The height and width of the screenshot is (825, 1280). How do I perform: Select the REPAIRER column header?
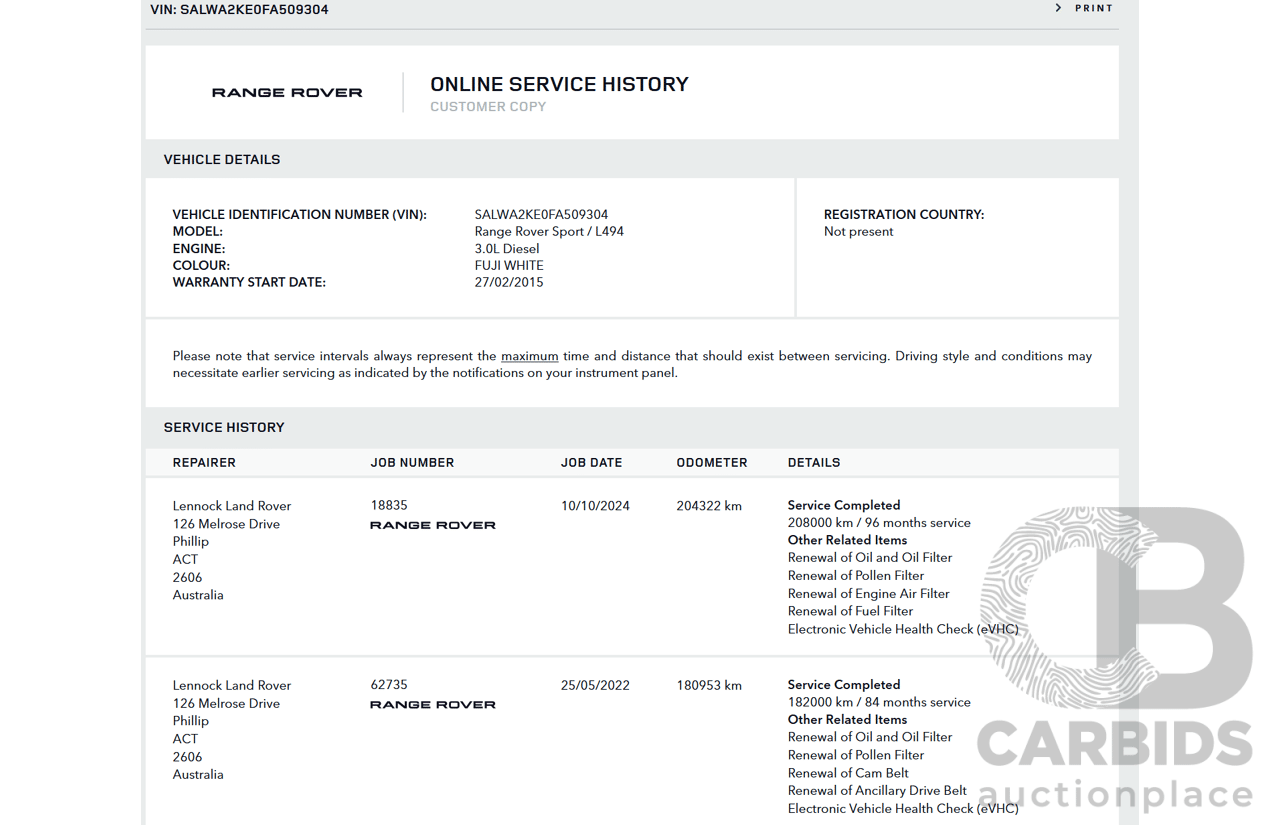pos(204,463)
